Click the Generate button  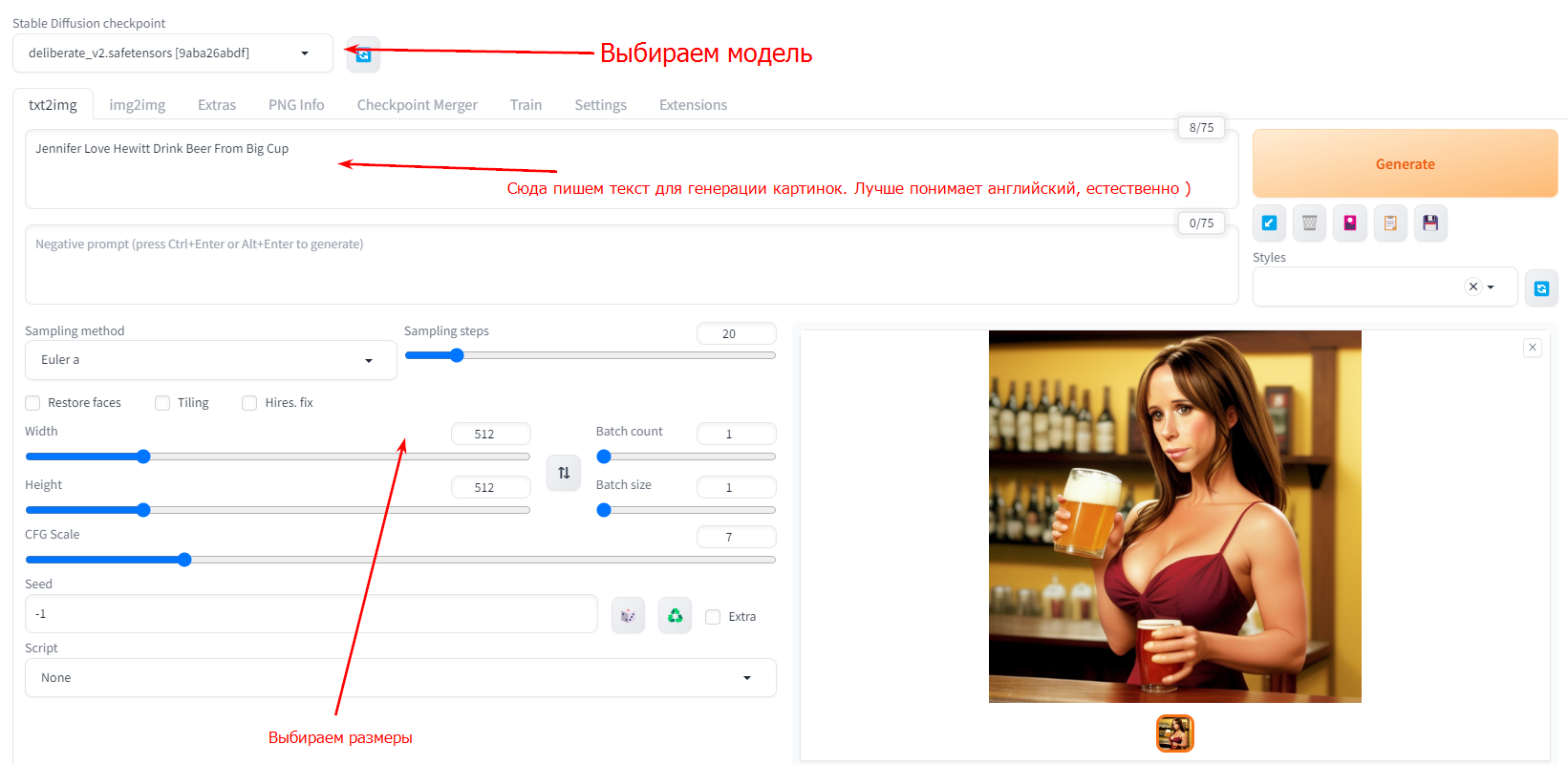coord(1405,164)
